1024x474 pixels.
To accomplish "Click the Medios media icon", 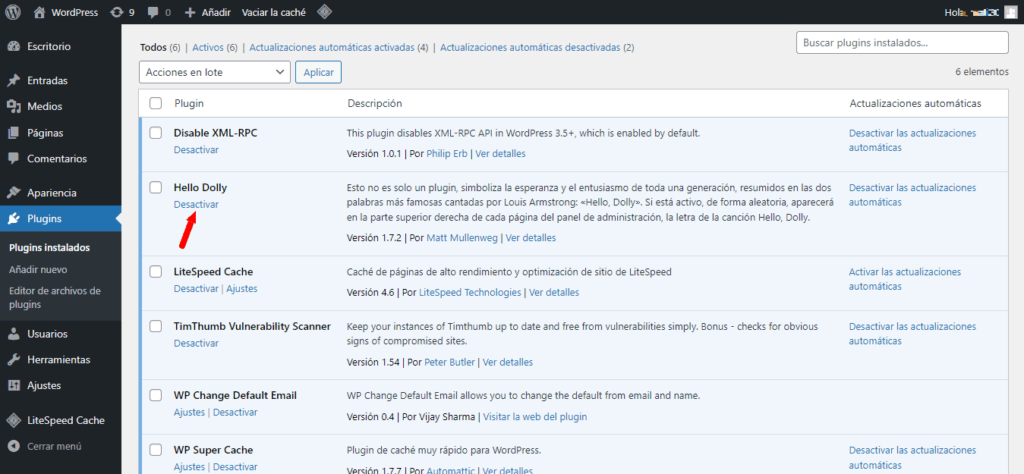I will pos(14,106).
